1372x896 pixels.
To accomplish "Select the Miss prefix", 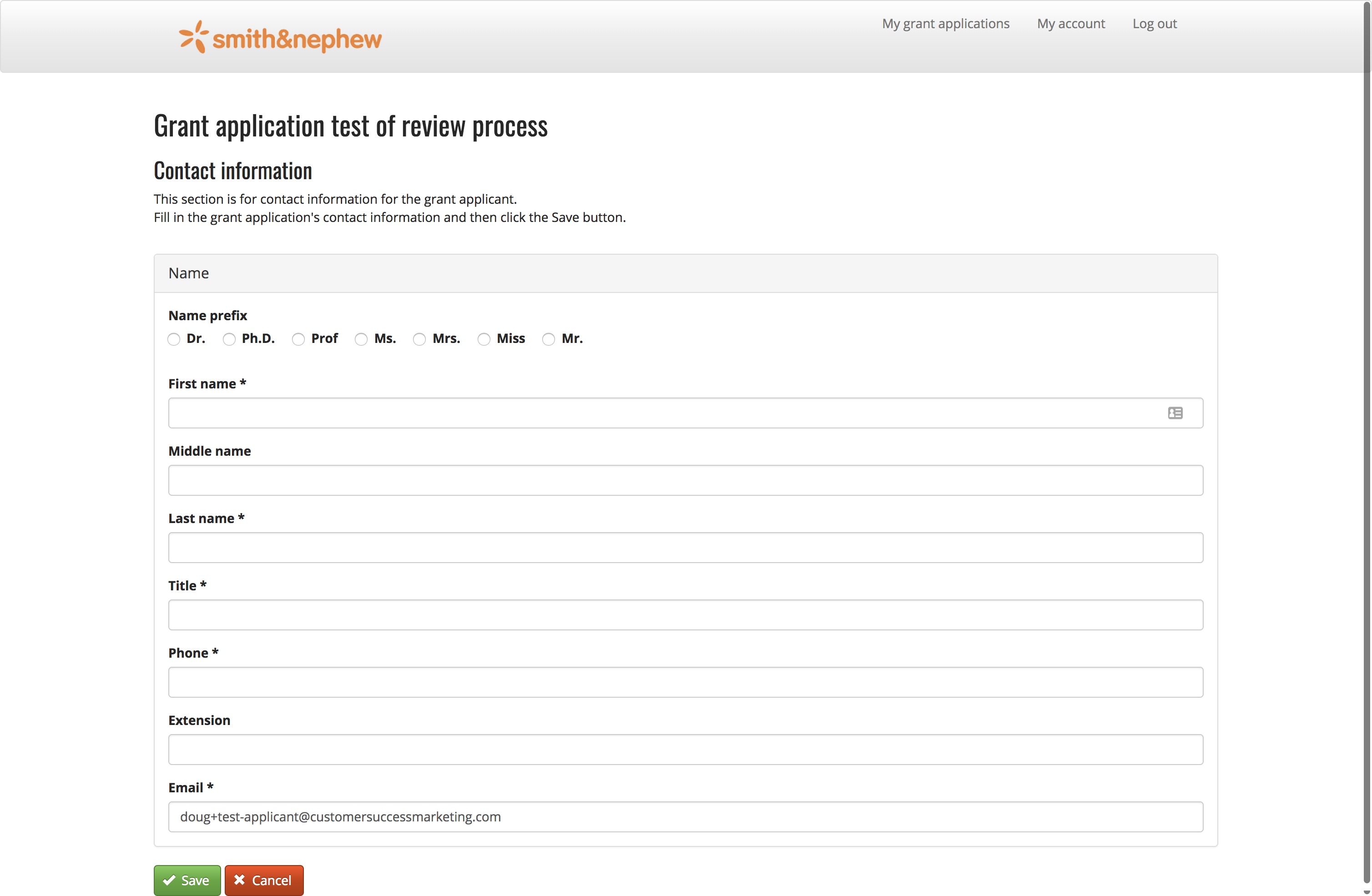I will coord(484,339).
